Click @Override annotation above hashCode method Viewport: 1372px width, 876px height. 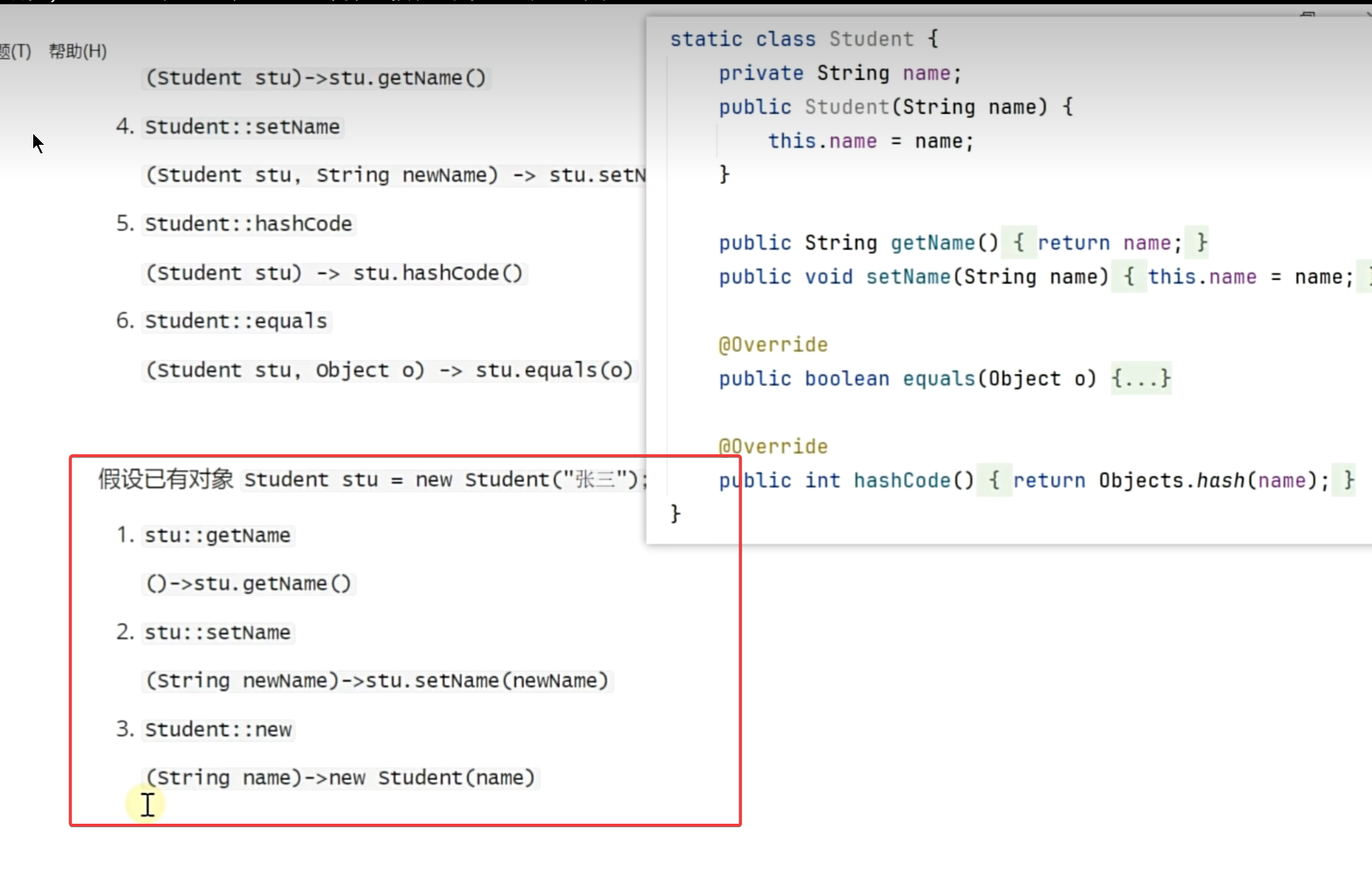(x=773, y=446)
